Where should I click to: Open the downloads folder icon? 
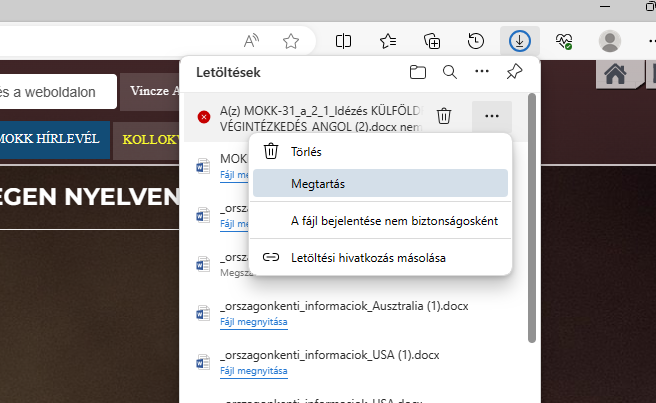418,72
